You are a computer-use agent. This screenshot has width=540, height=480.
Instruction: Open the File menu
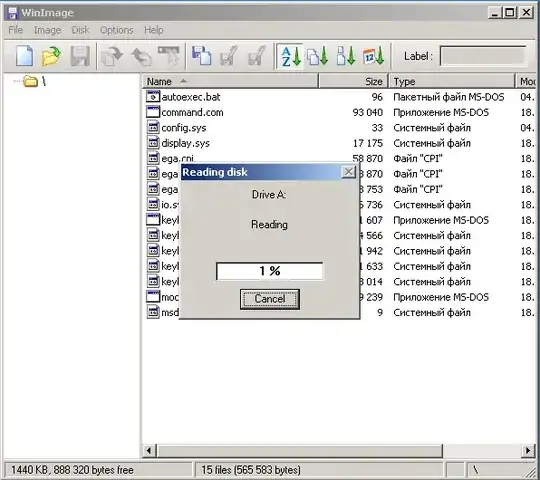[15, 30]
